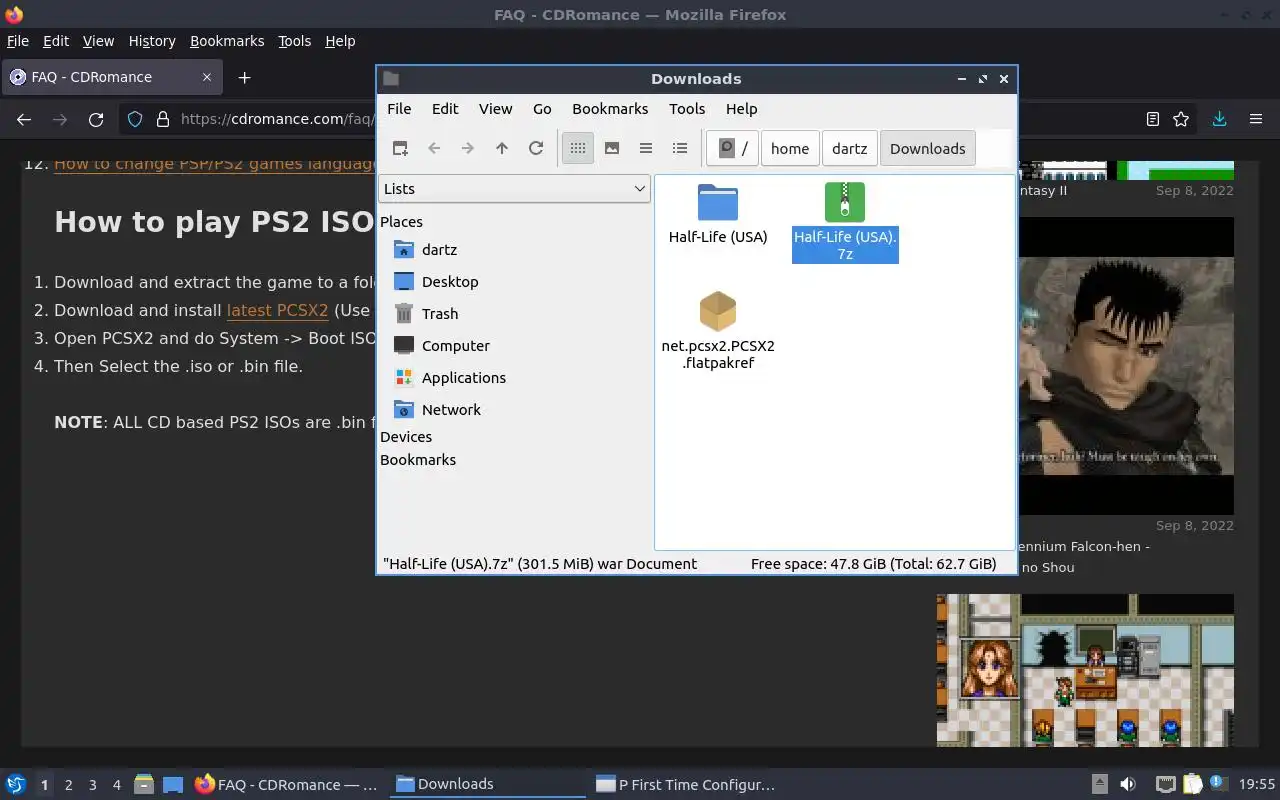This screenshot has width=1280, height=800.
Task: Open the file manager File menu
Action: tap(399, 109)
